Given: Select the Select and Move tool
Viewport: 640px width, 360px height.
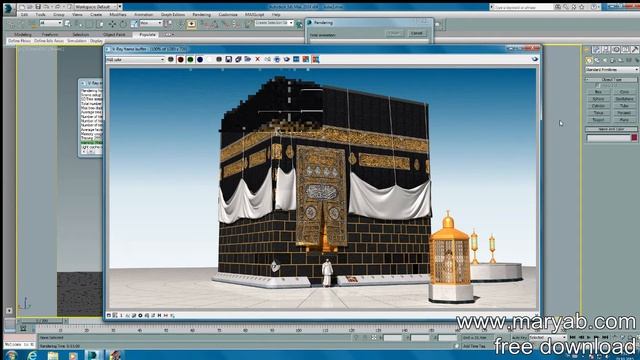Looking at the screenshot, I should coord(112,24).
